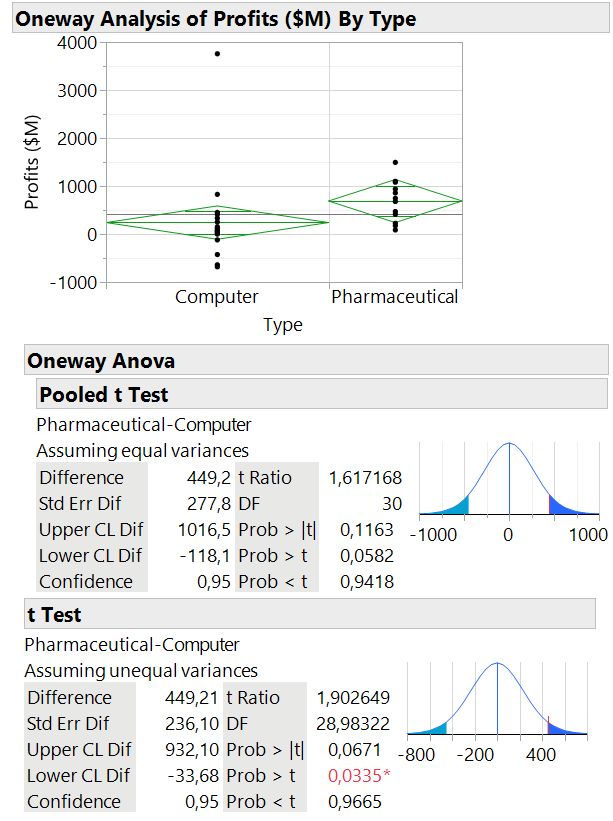Select the Profits ($M) y-axis title

click(35, 162)
